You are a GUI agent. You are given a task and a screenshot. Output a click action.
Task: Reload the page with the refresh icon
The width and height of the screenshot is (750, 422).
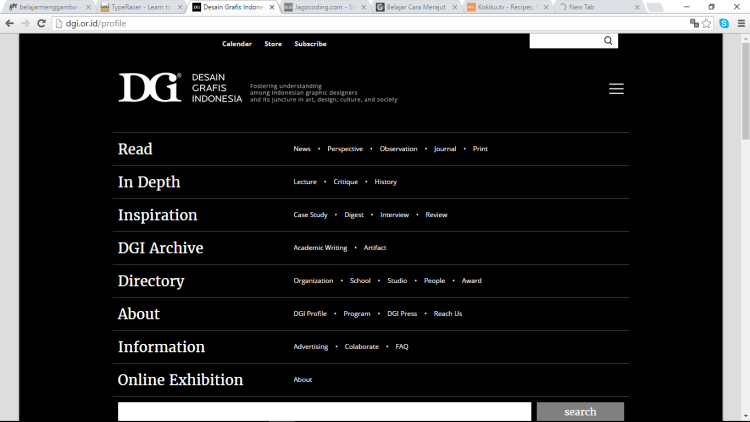pos(42,23)
